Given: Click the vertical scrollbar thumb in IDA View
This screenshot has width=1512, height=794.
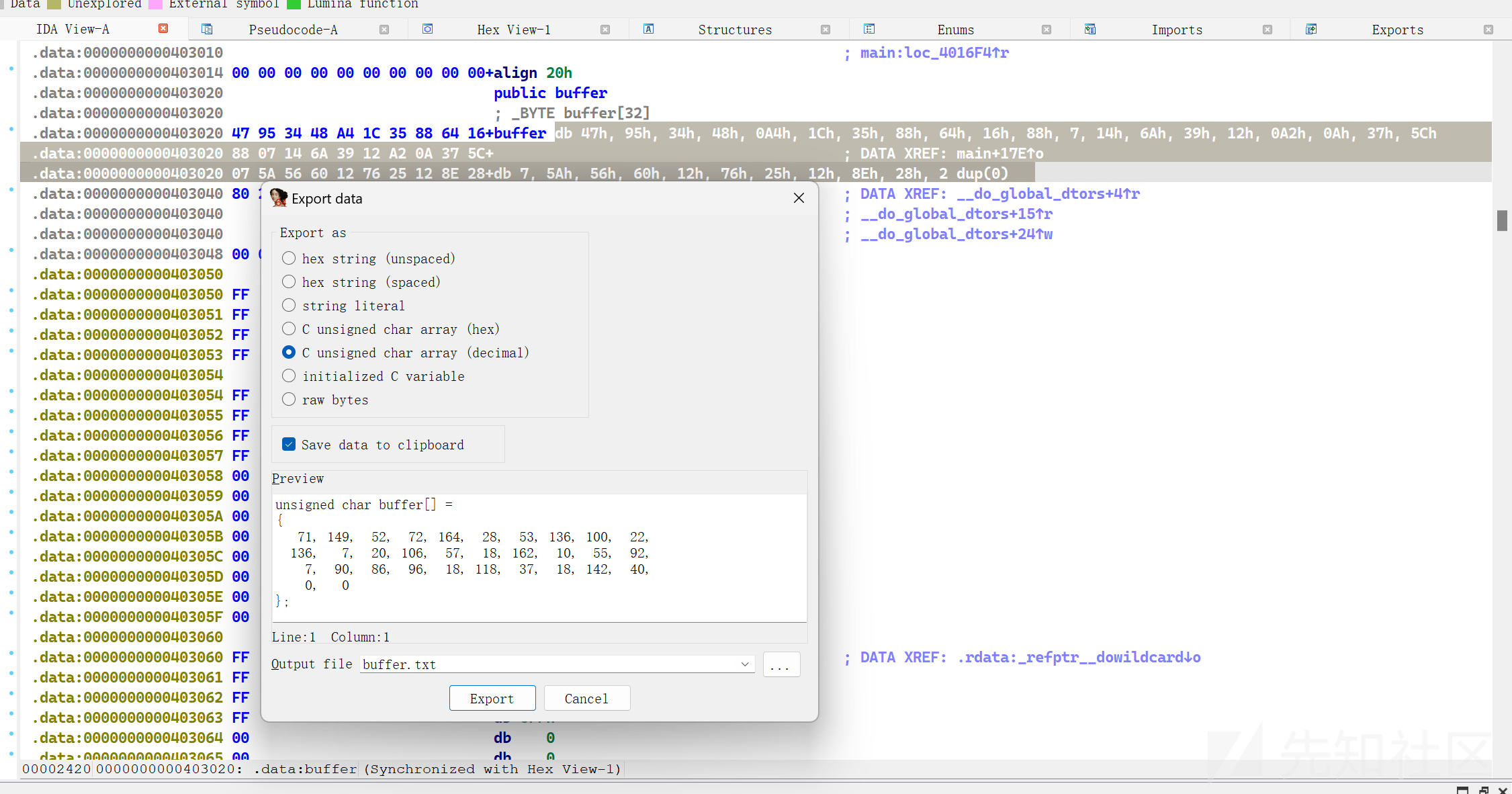Looking at the screenshot, I should click(x=1502, y=220).
